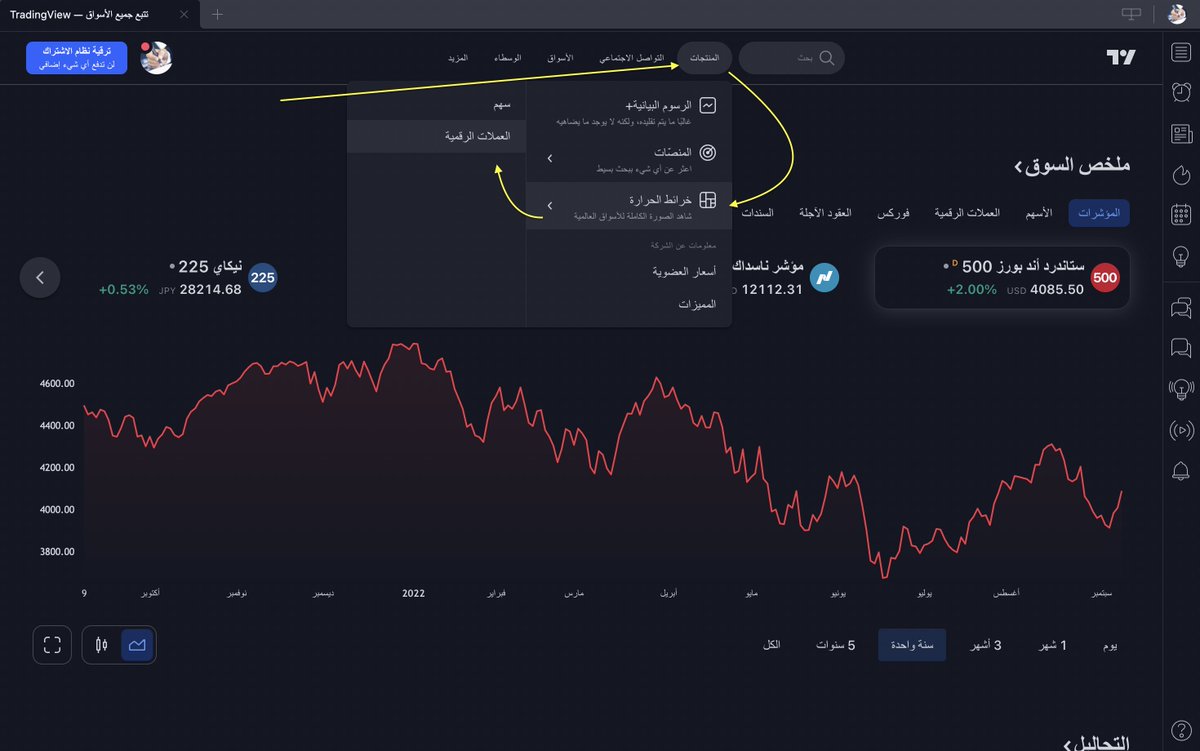The width and height of the screenshot is (1200, 751).
Task: Click the ترقية نظام الاشتراك upgrade button
Action: (x=77, y=58)
